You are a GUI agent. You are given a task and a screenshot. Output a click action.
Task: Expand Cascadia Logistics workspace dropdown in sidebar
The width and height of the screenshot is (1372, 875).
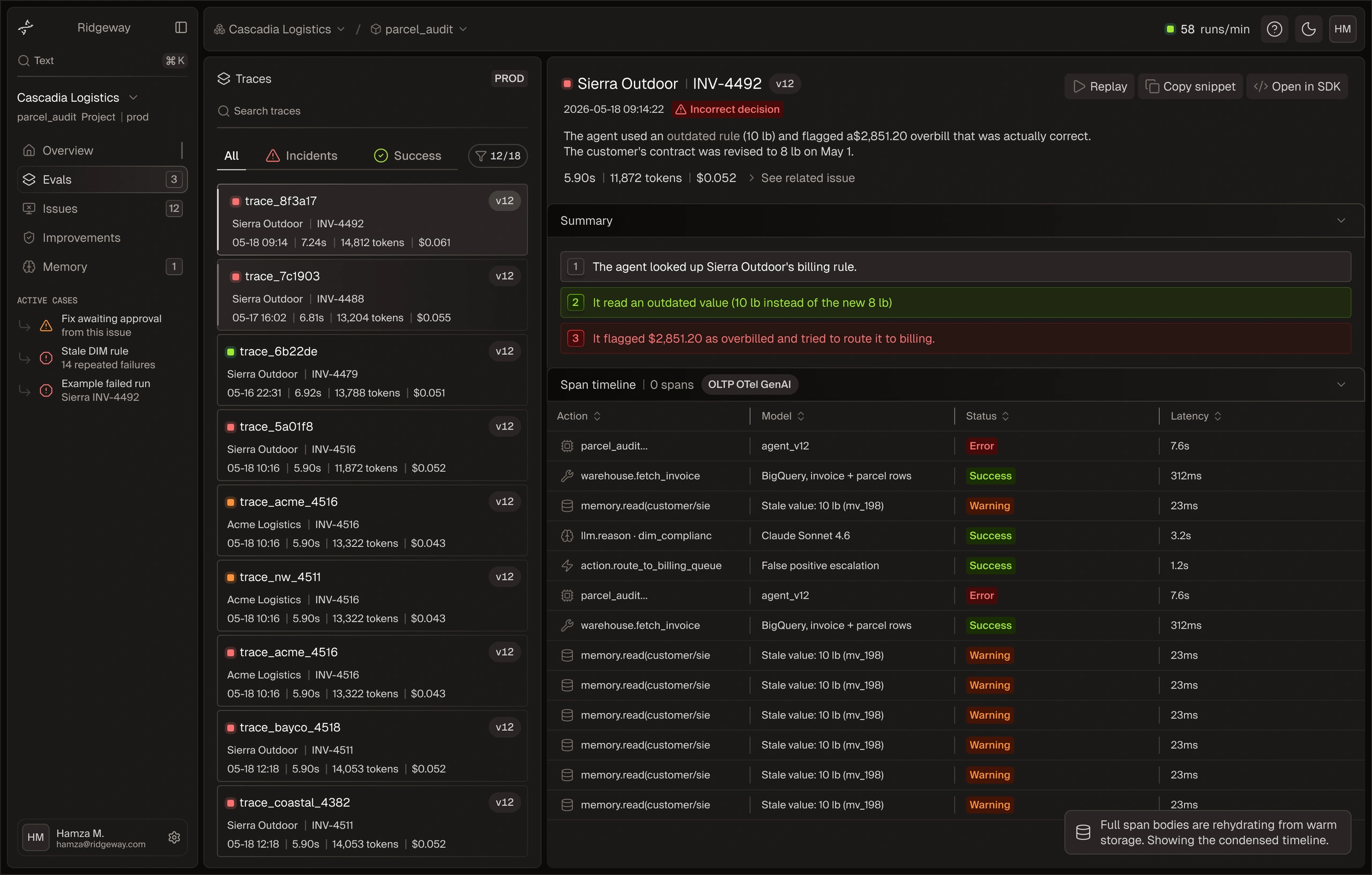pos(77,98)
